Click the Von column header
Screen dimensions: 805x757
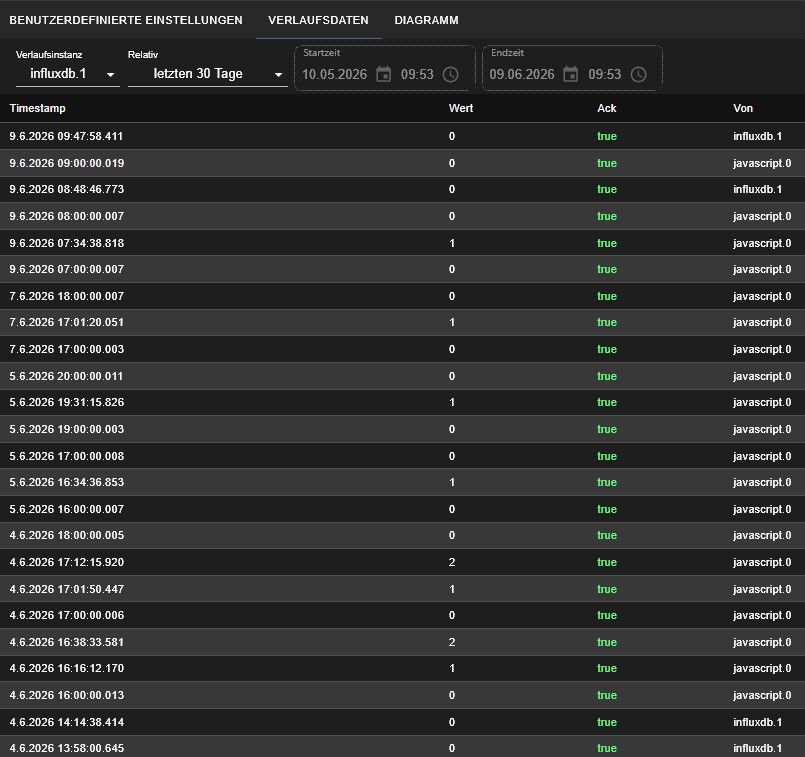coord(742,108)
